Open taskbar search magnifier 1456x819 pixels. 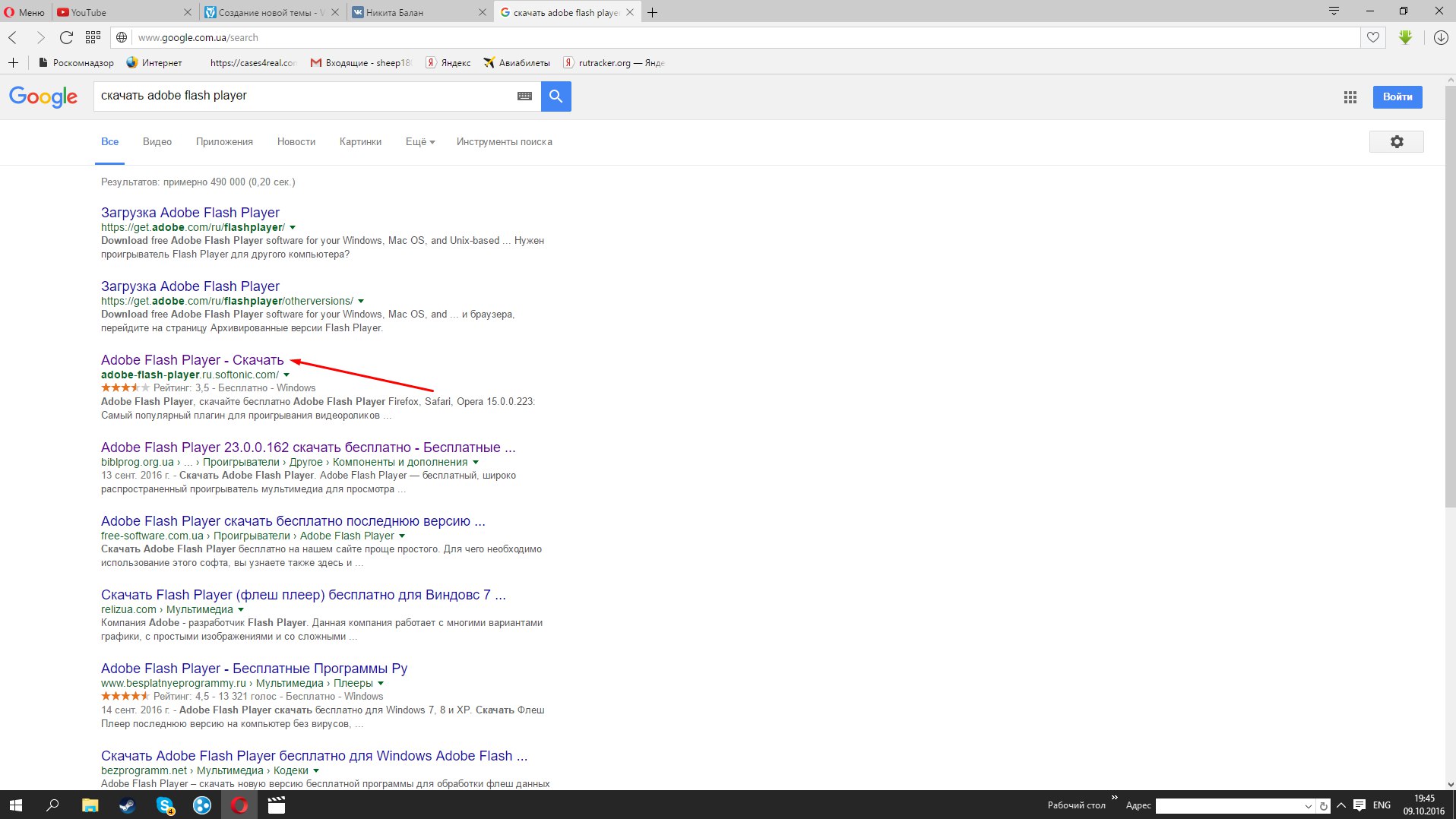pos(52,805)
